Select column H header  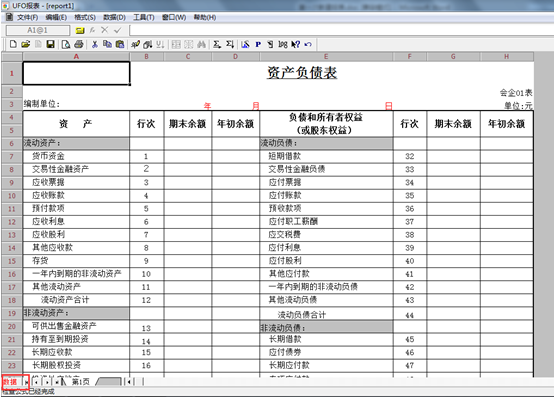click(507, 57)
